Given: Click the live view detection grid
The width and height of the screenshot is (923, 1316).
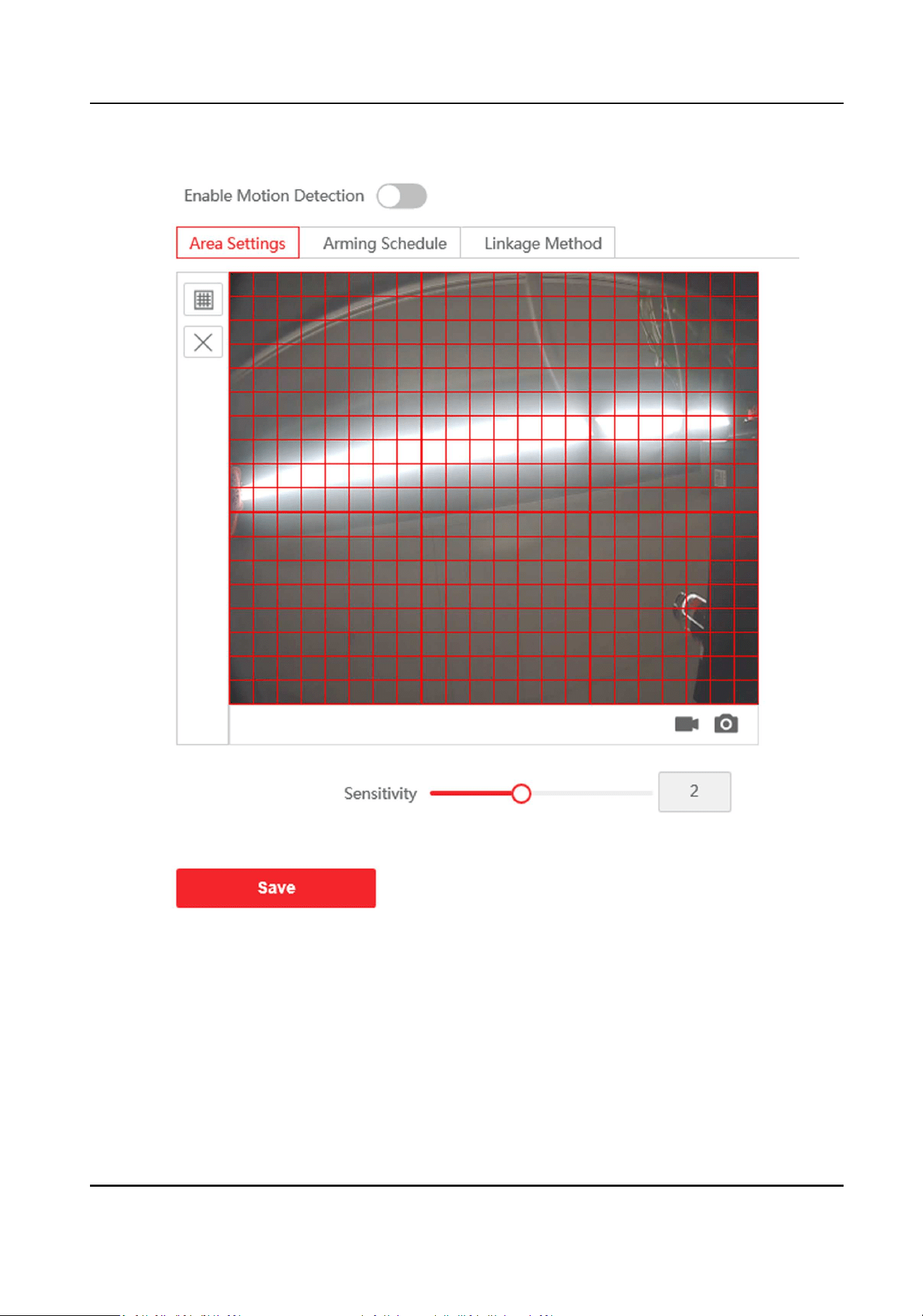Looking at the screenshot, I should pyautogui.click(x=494, y=488).
